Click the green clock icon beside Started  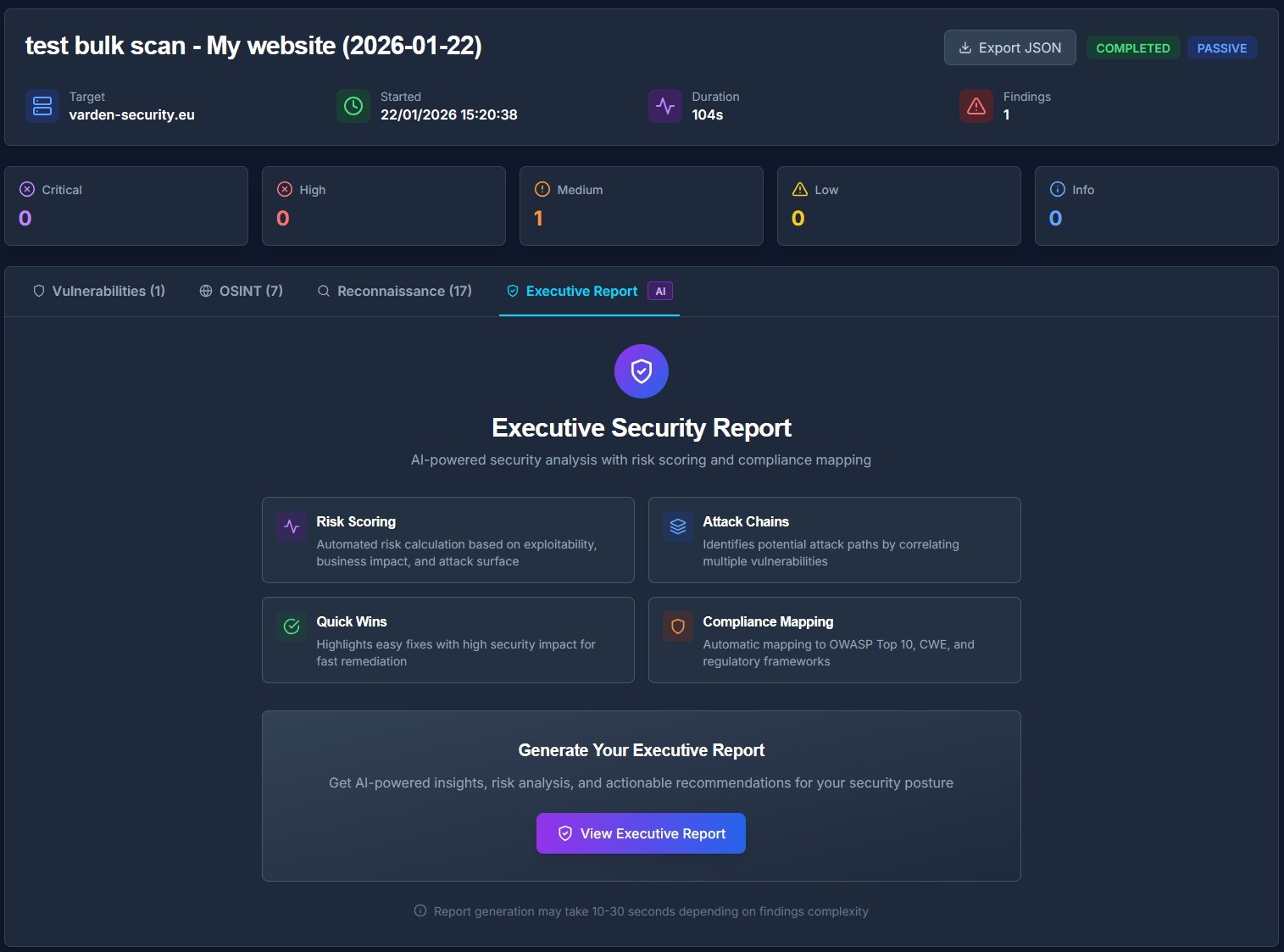tap(353, 106)
